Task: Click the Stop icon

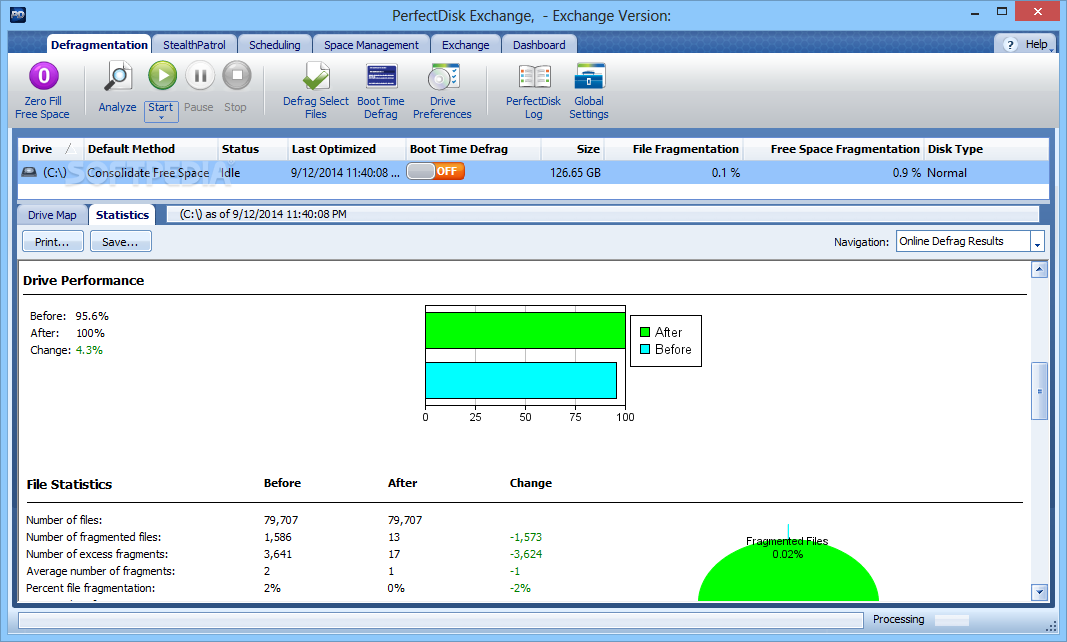Action: [237, 75]
